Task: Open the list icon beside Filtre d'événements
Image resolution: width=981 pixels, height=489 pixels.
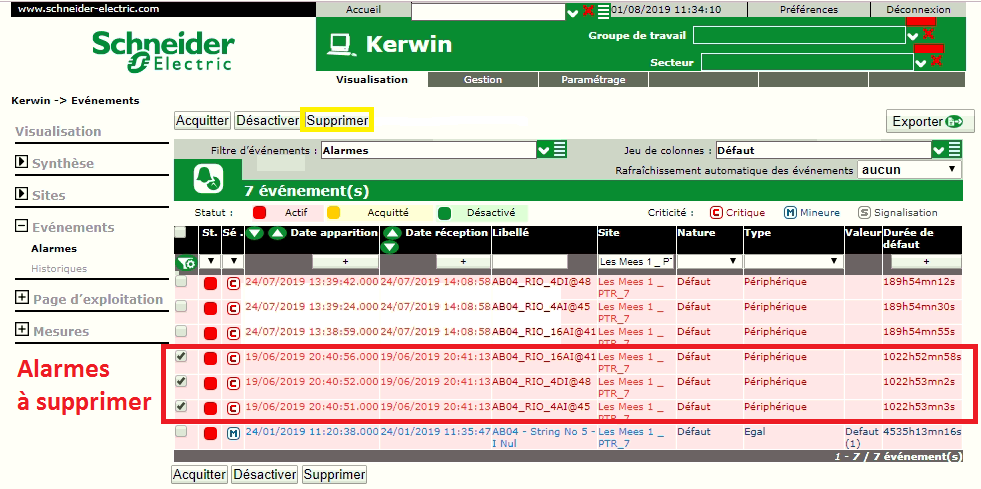Action: pyautogui.click(x=560, y=150)
